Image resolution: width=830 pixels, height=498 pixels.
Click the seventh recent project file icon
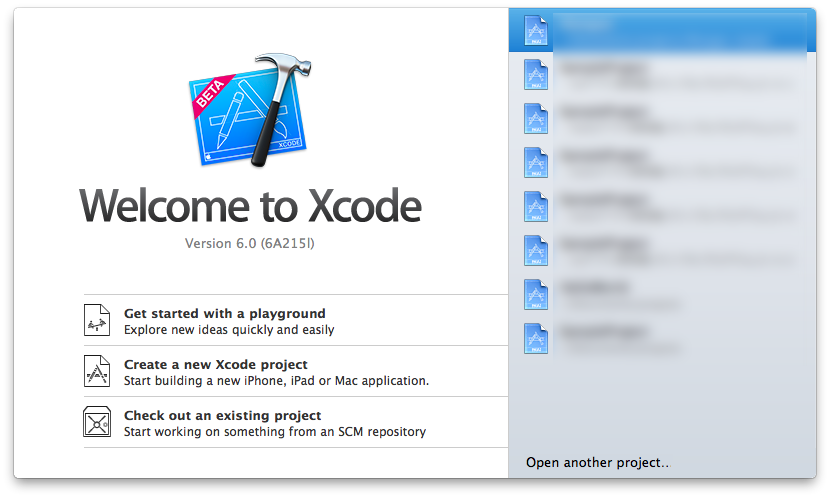(536, 294)
